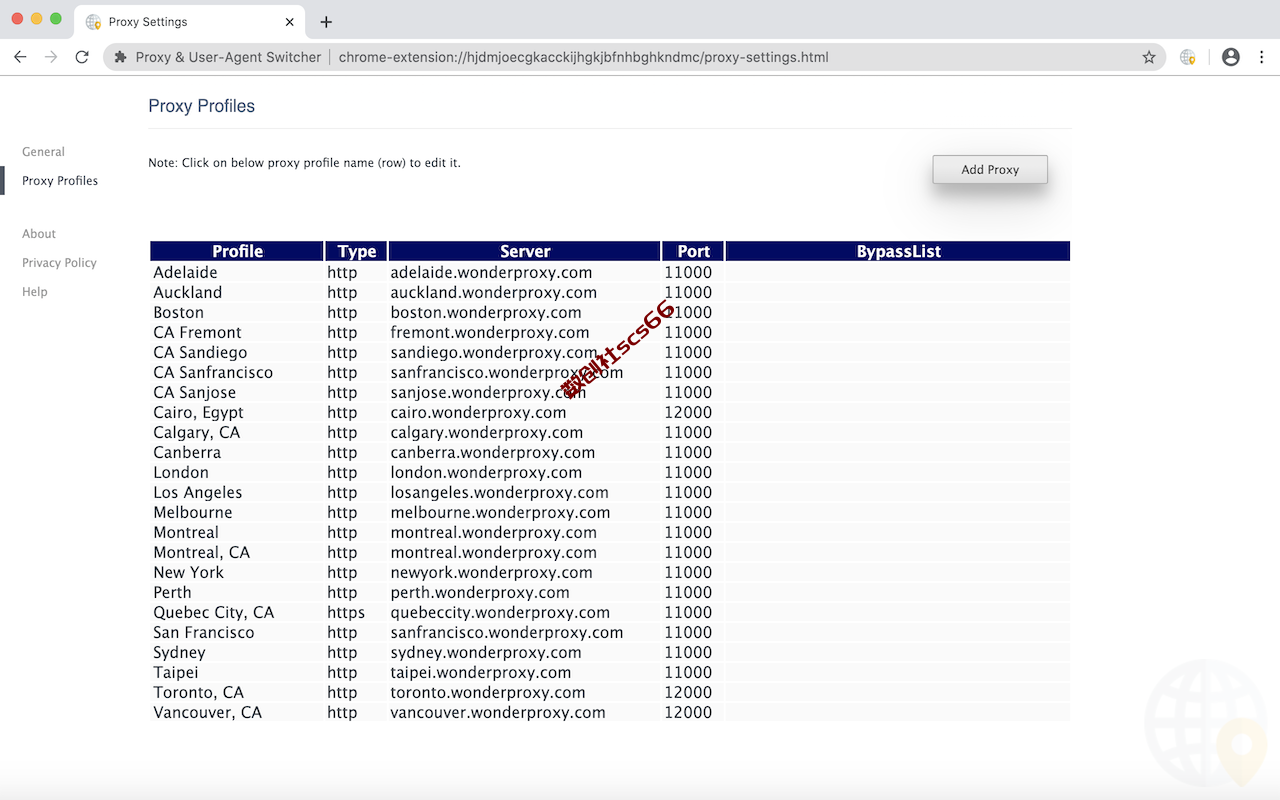Edit the London proxy profile
The image size is (1280, 800).
tap(610, 472)
